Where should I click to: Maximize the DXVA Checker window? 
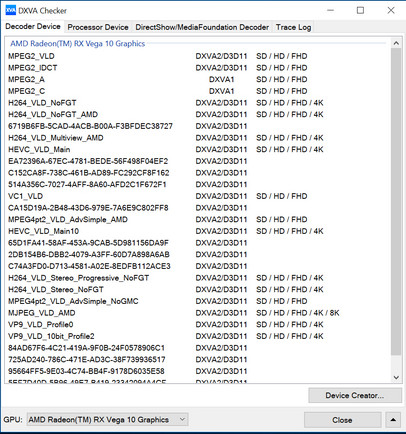(x=360, y=10)
